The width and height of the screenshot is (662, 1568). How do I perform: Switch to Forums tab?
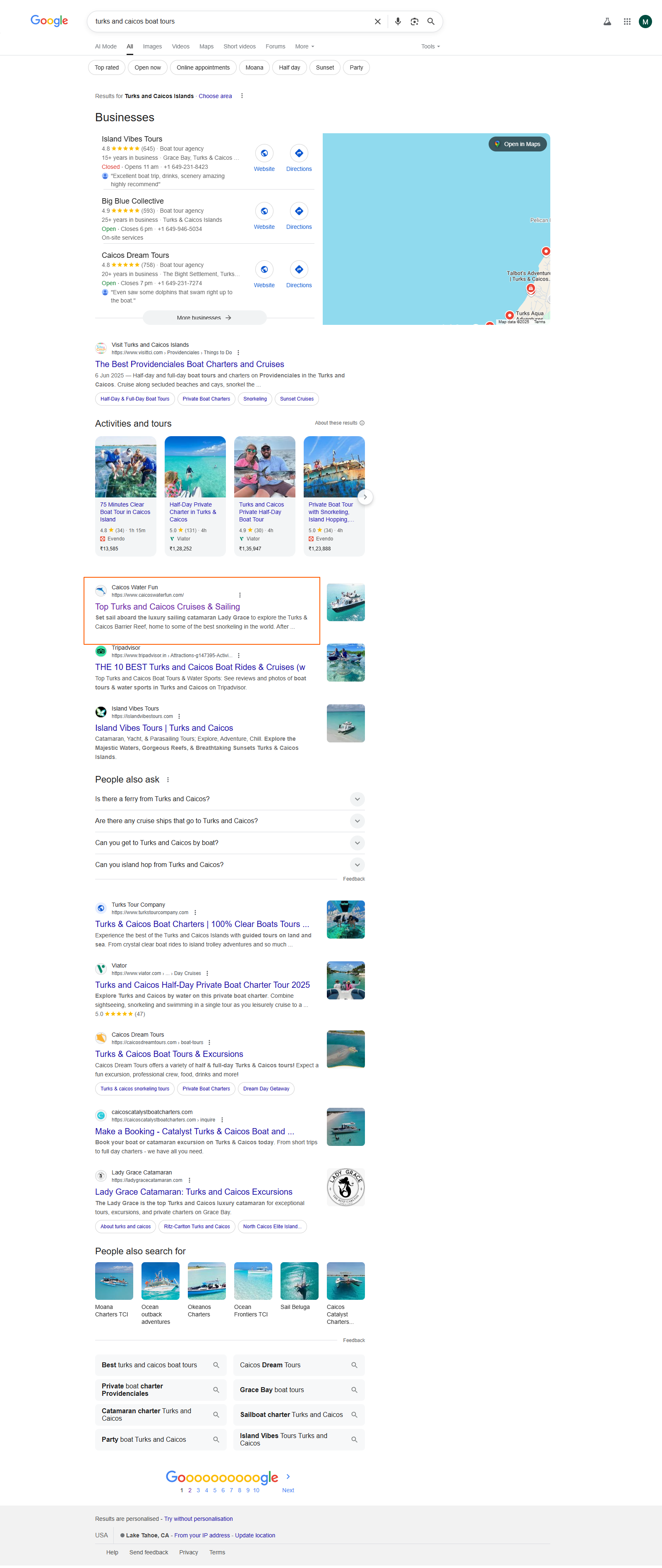pos(275,47)
